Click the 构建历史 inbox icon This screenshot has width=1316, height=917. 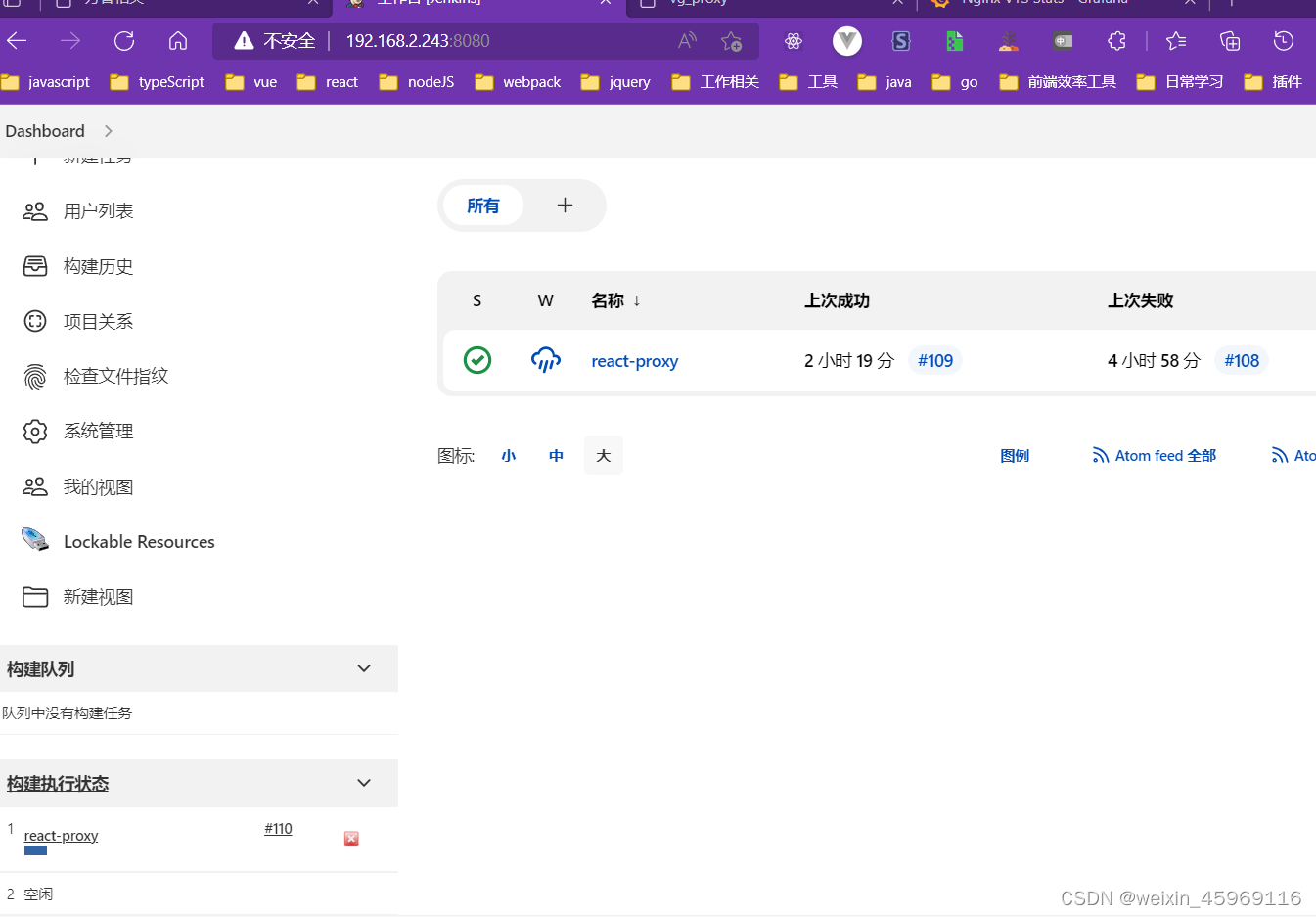35,266
